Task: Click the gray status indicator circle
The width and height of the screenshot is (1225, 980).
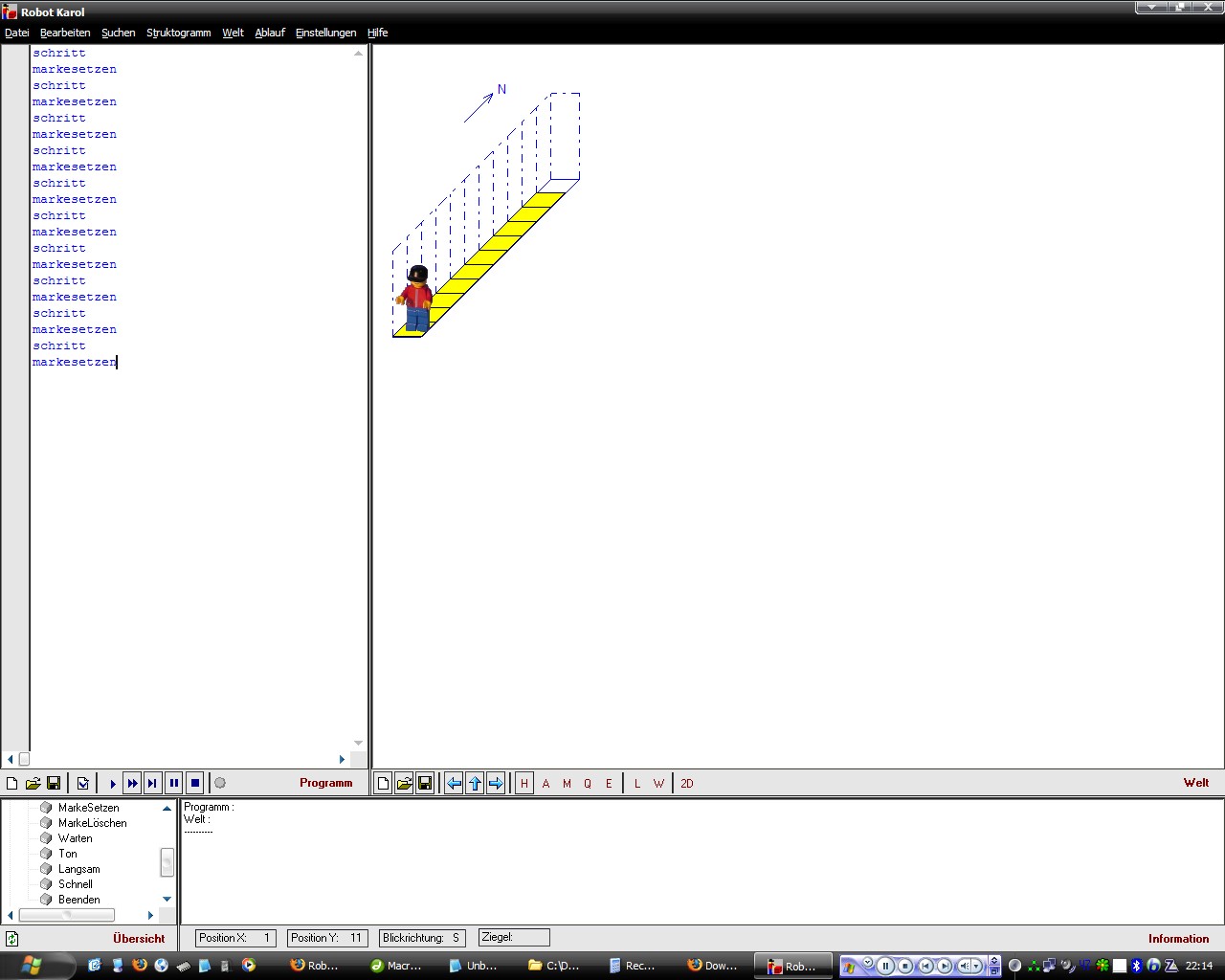Action: pos(220,783)
